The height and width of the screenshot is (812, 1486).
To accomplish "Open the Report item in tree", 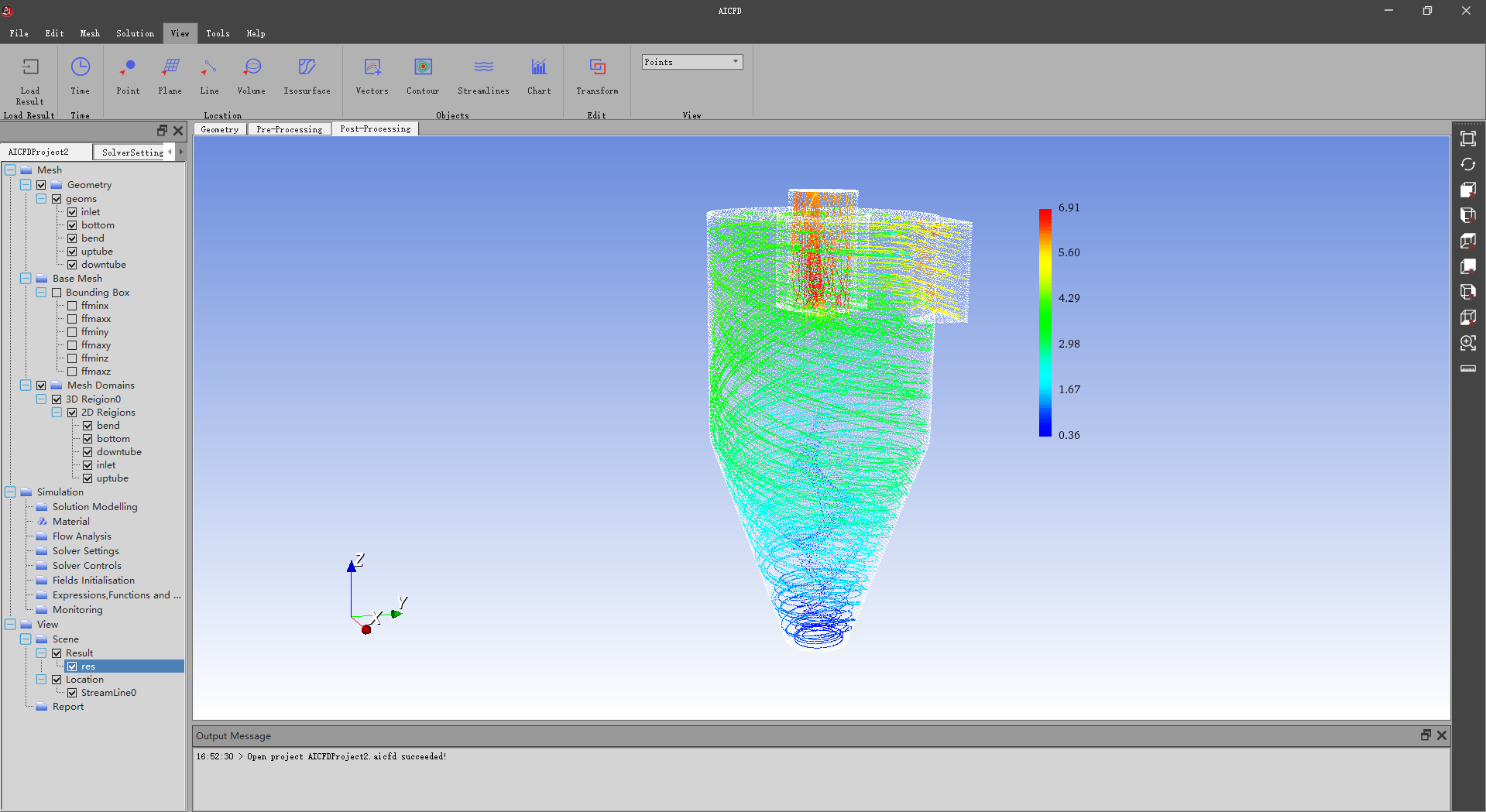I will tap(68, 707).
